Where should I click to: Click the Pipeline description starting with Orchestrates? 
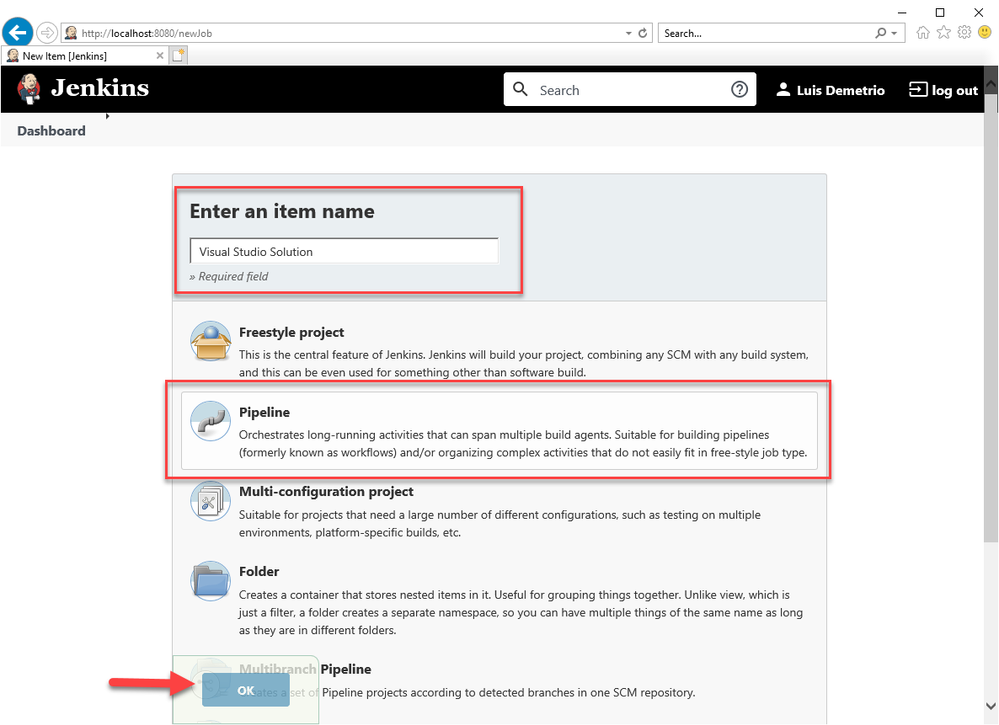(x=523, y=443)
